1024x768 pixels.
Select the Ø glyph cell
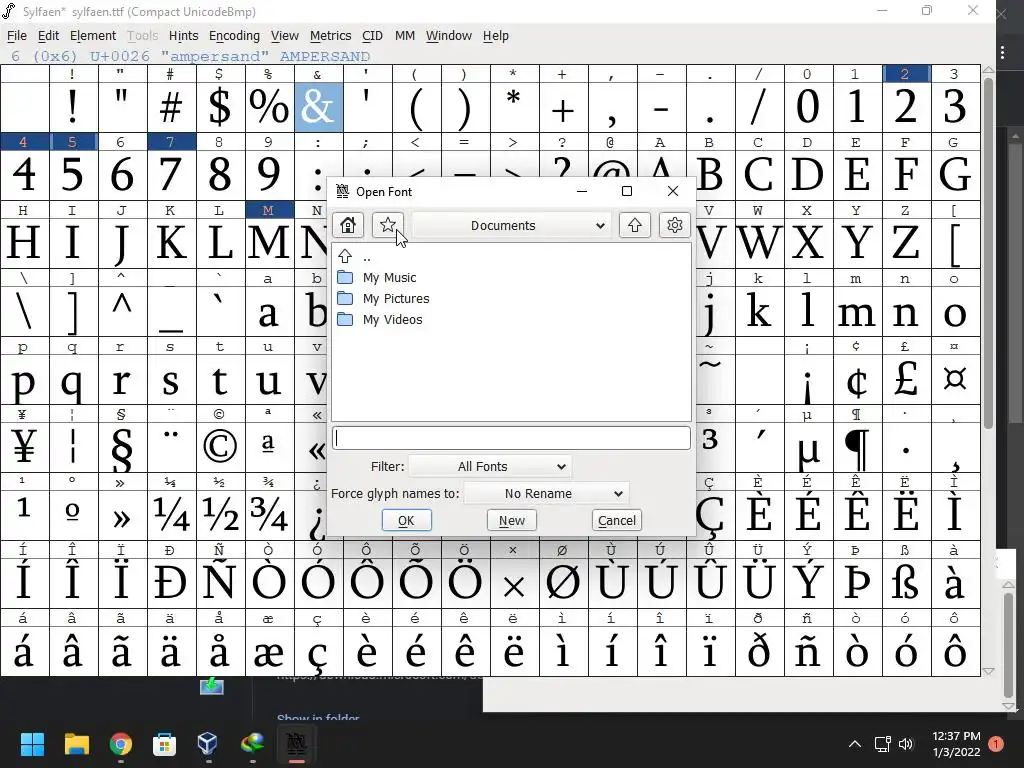click(563, 583)
